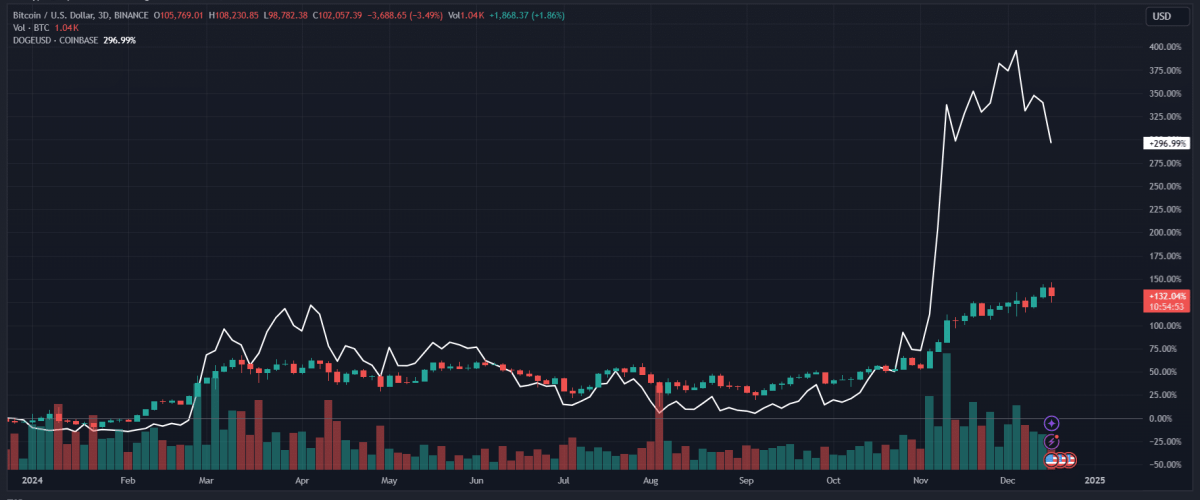Click the purple four-point star event icon
The image size is (1200, 500).
tap(1052, 424)
